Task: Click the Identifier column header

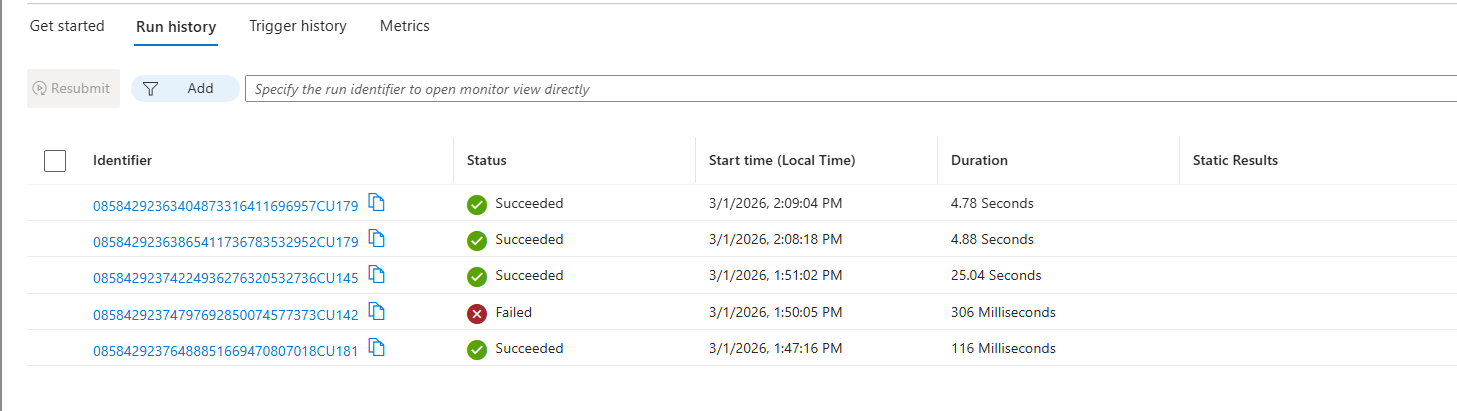Action: point(122,160)
